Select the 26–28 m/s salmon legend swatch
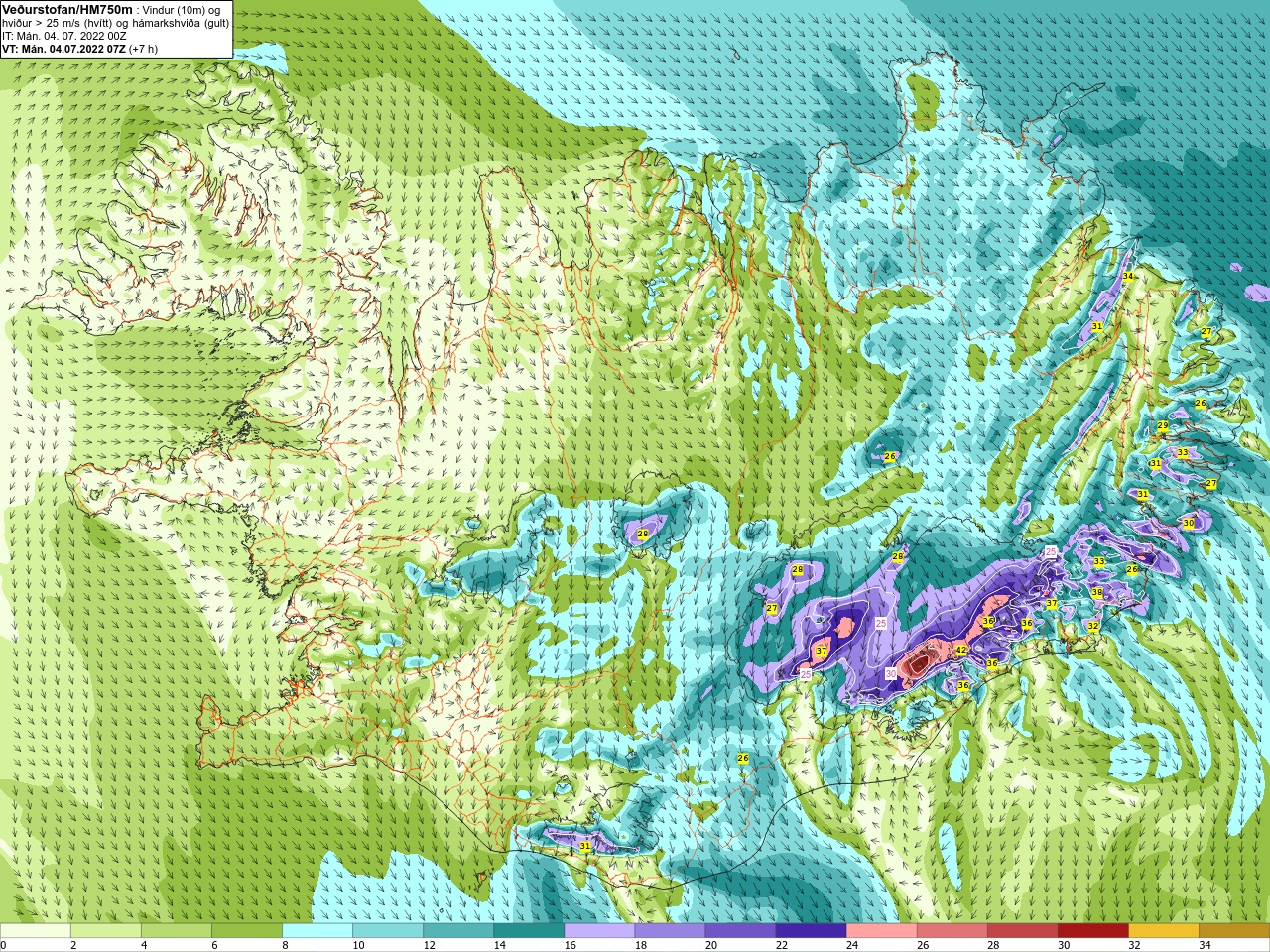1270x952 pixels. point(952,931)
